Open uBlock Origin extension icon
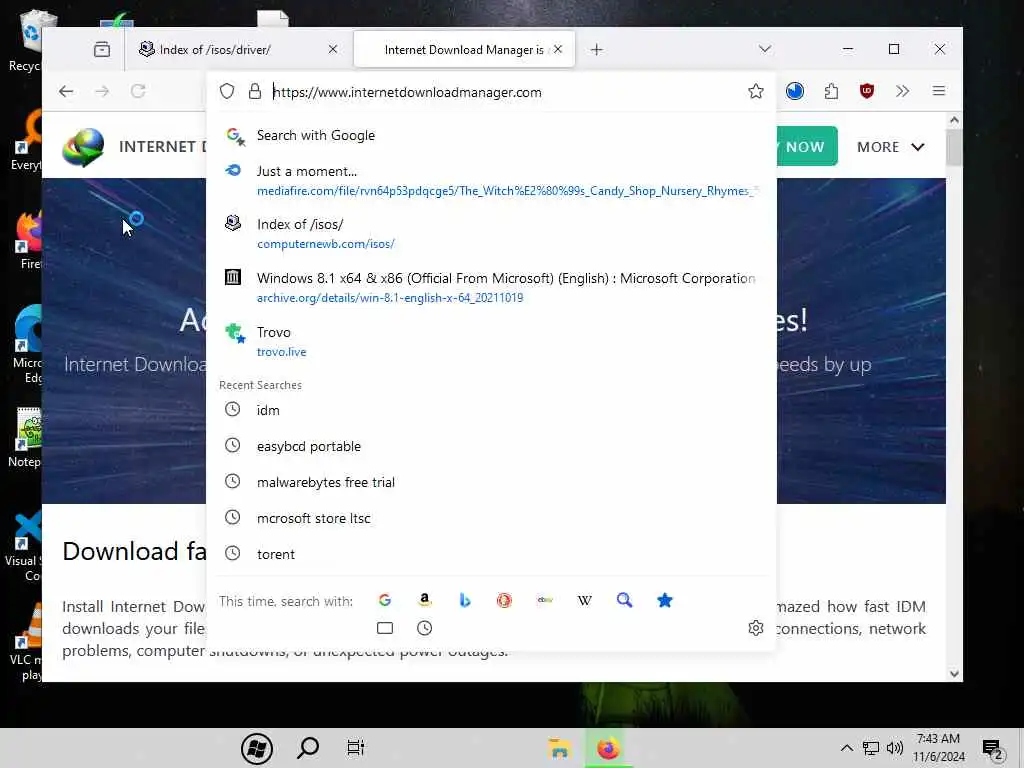The width and height of the screenshot is (1024, 768). 867,91
